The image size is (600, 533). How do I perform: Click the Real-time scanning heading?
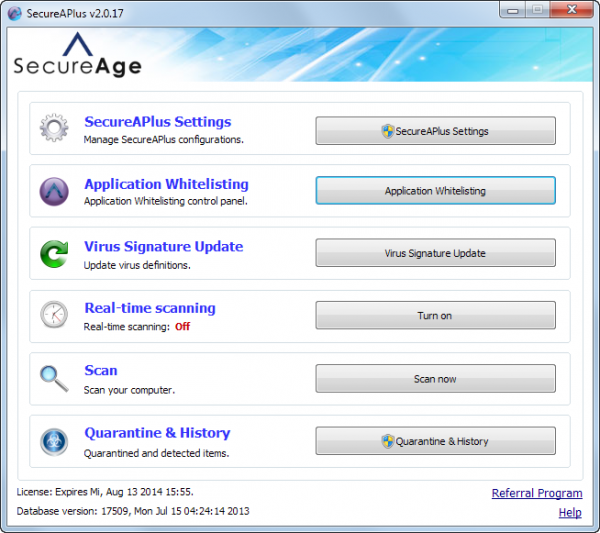pyautogui.click(x=150, y=308)
